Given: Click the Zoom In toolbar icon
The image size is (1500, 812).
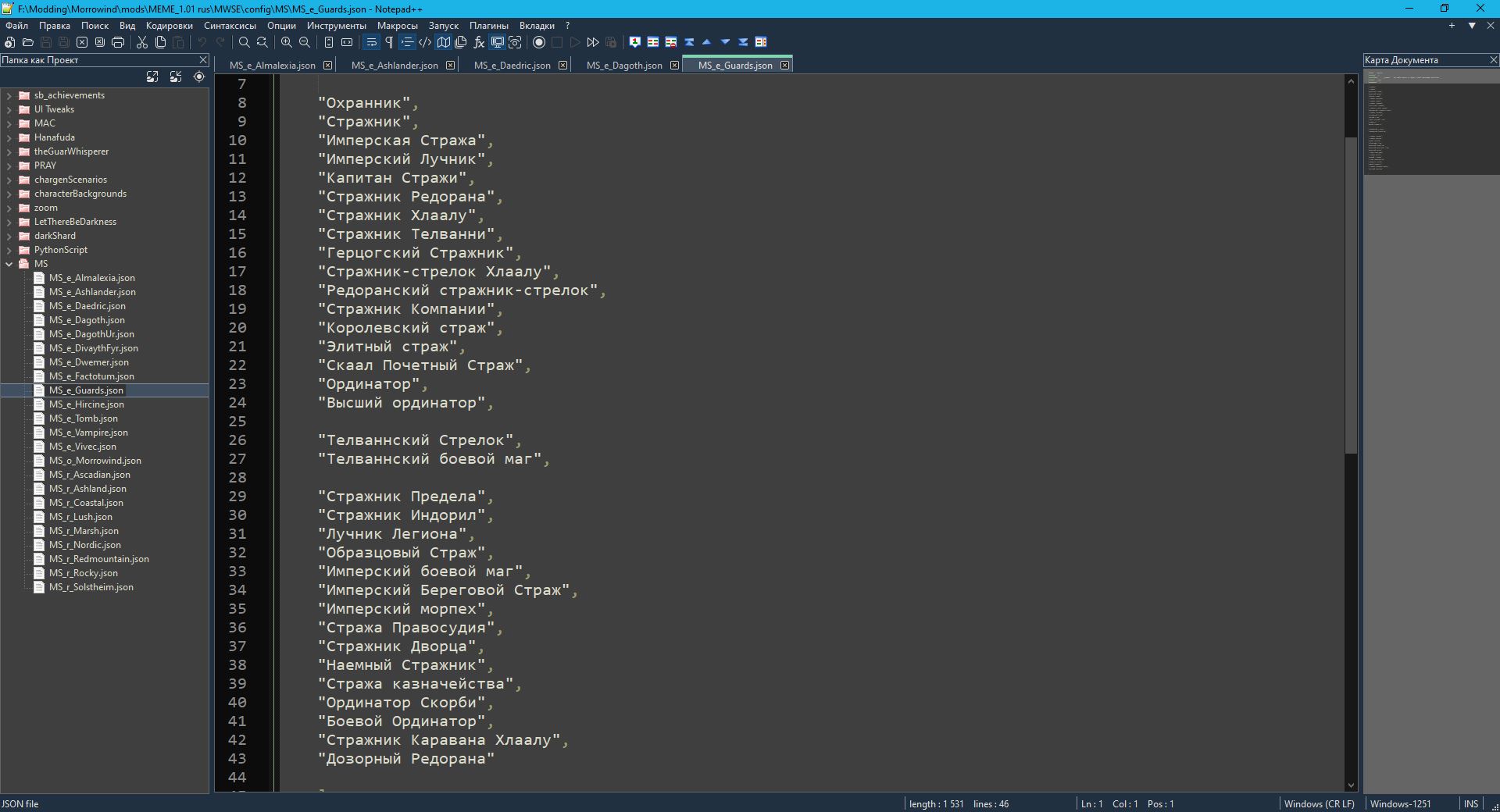Looking at the screenshot, I should click(287, 42).
